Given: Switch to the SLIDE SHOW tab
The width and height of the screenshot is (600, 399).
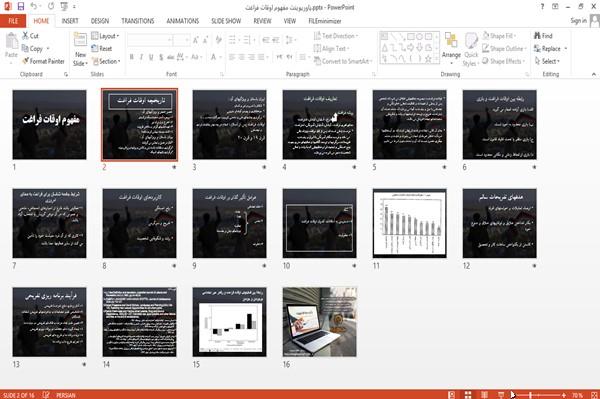Looking at the screenshot, I should pos(226,21).
